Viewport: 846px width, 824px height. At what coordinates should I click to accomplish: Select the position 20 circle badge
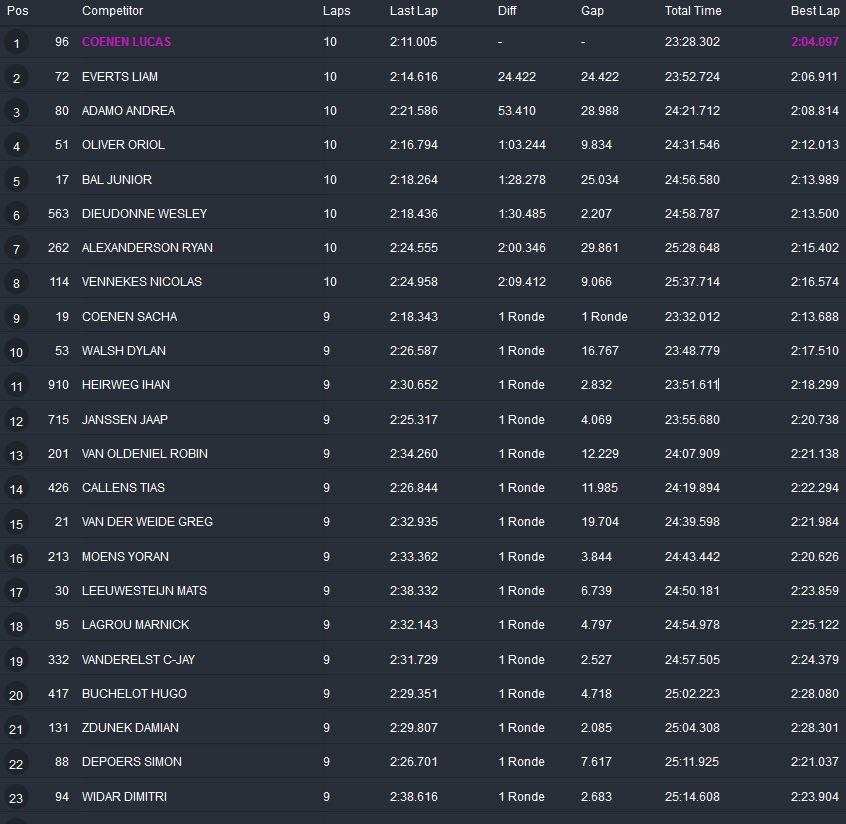16,695
